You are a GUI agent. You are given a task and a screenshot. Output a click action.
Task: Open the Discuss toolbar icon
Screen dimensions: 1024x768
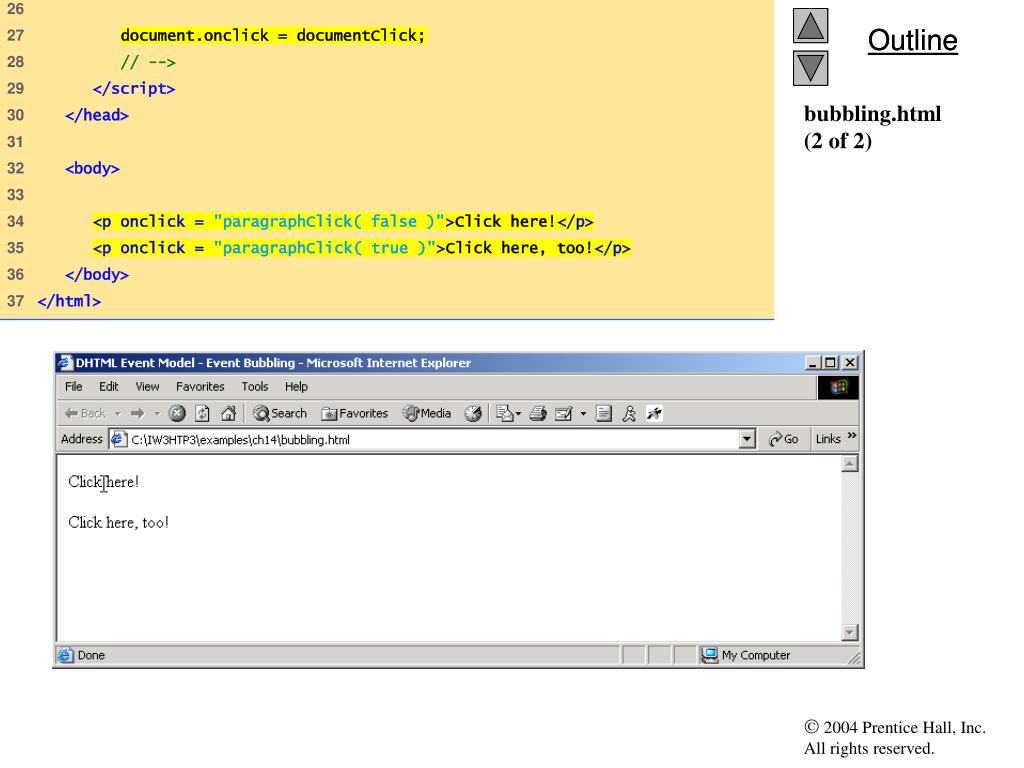coord(603,413)
